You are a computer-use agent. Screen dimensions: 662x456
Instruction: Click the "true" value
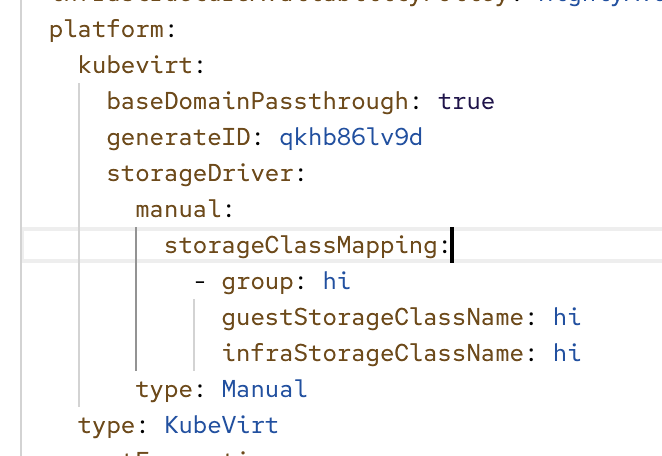(466, 101)
